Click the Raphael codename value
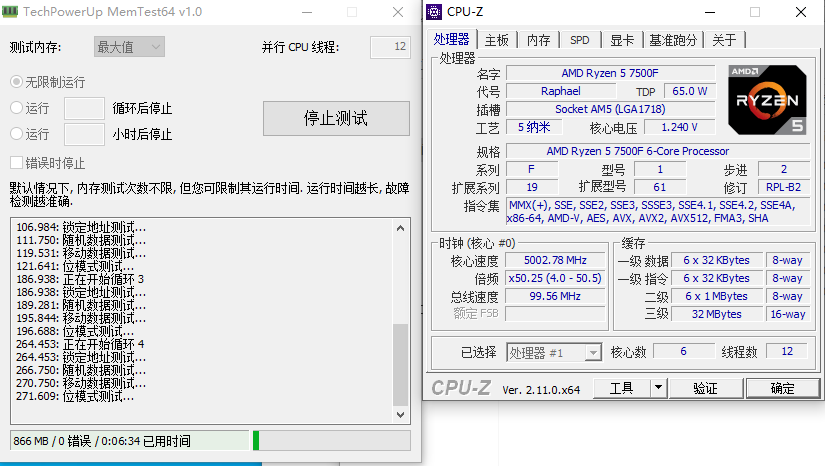825x466 pixels. (x=561, y=91)
